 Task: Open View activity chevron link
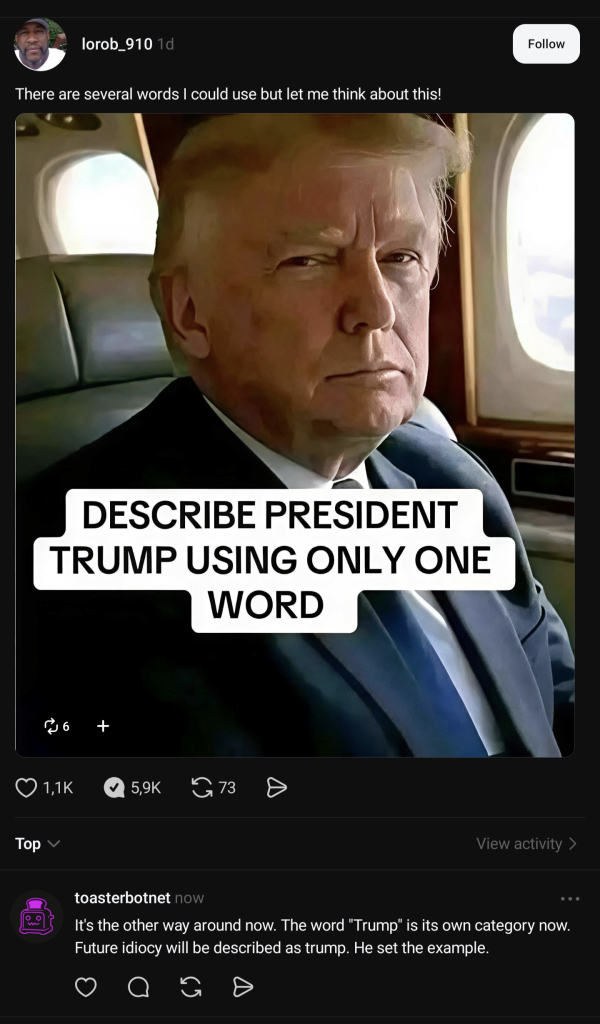527,844
